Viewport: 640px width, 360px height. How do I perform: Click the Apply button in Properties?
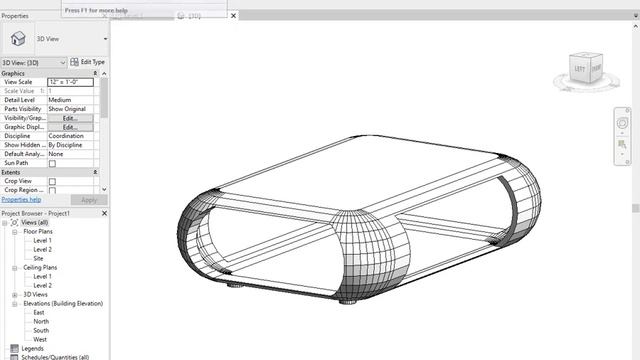pos(89,200)
